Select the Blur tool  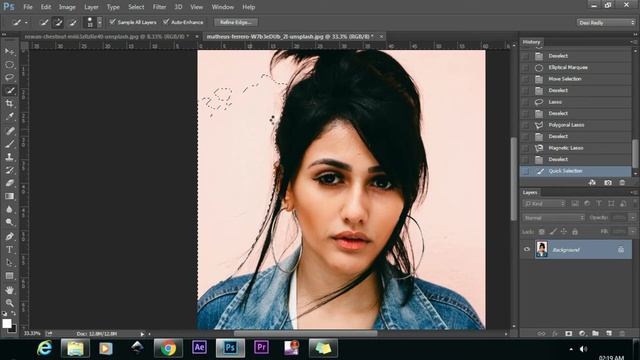(9, 209)
